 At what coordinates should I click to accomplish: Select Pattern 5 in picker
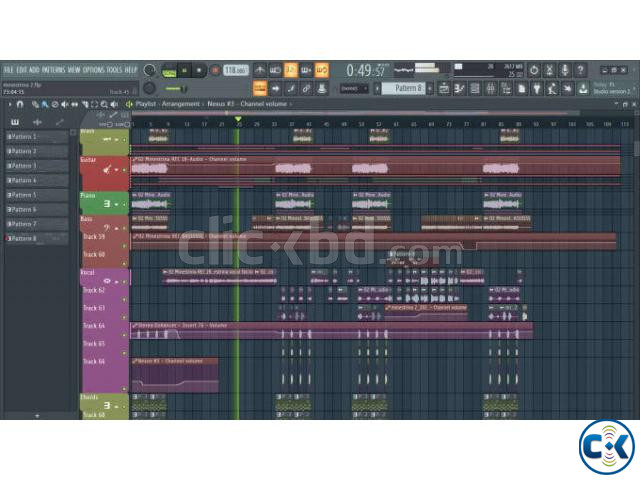coord(37,195)
